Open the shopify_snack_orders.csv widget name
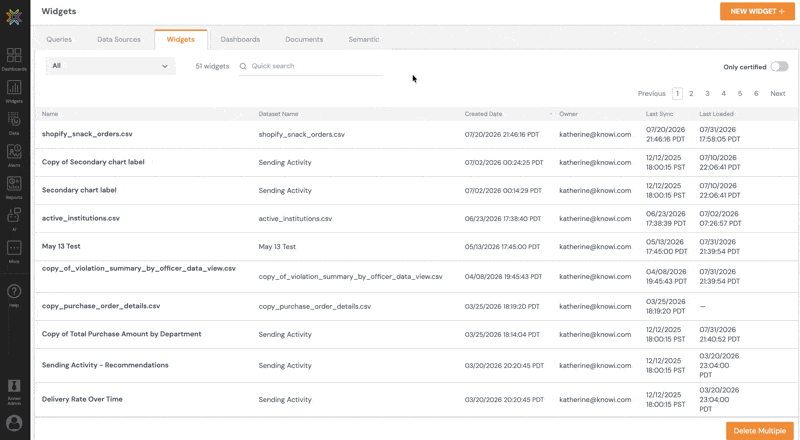 tap(87, 134)
